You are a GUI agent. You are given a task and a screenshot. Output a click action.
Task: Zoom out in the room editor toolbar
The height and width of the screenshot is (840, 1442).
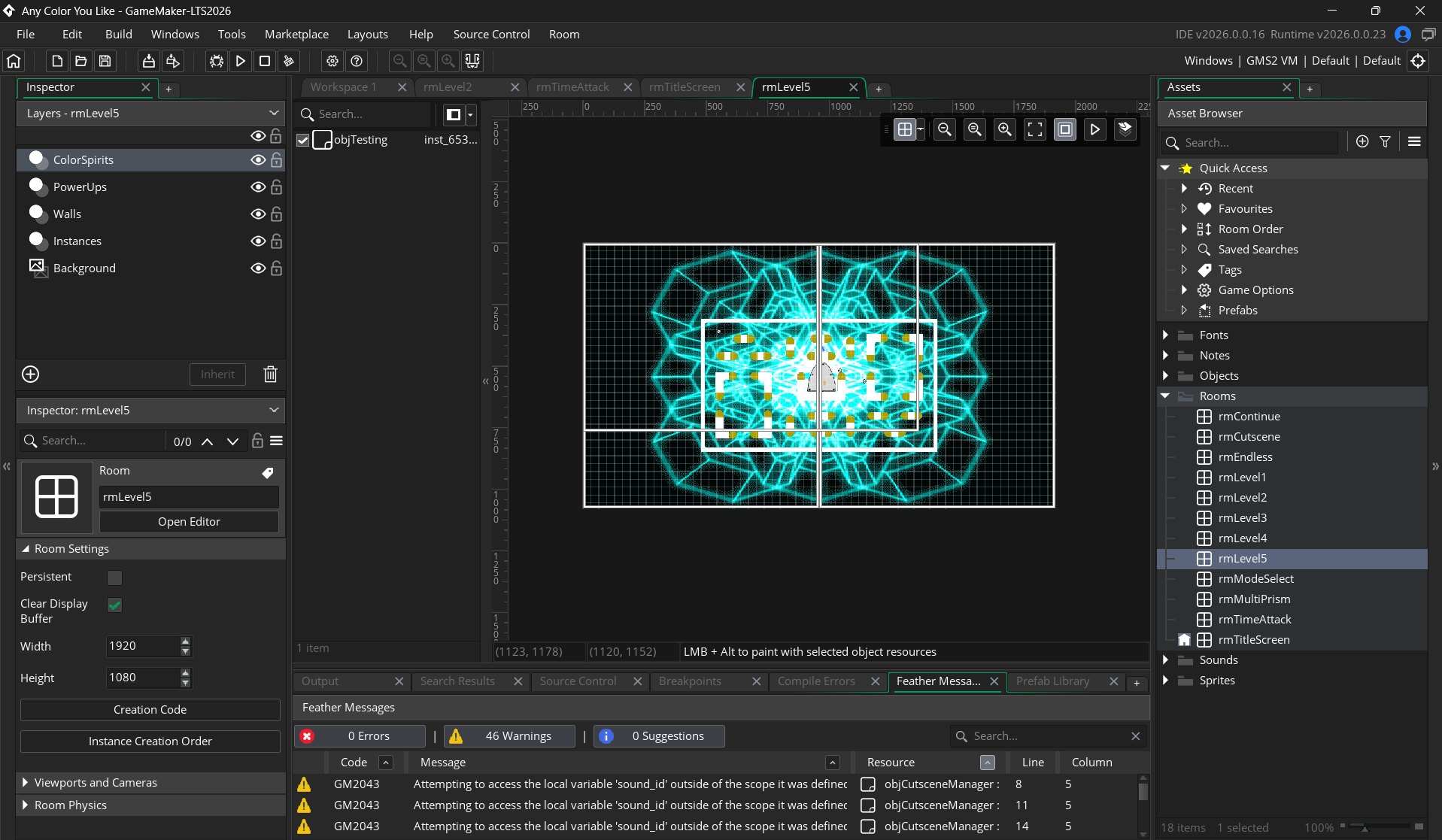945,129
